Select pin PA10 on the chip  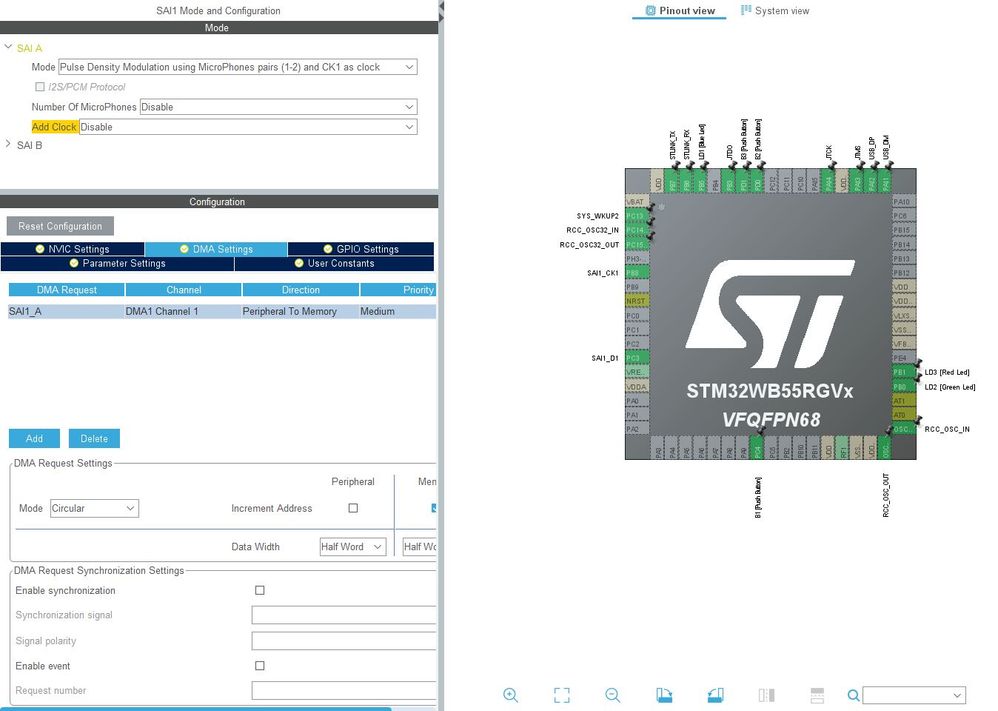coord(904,202)
